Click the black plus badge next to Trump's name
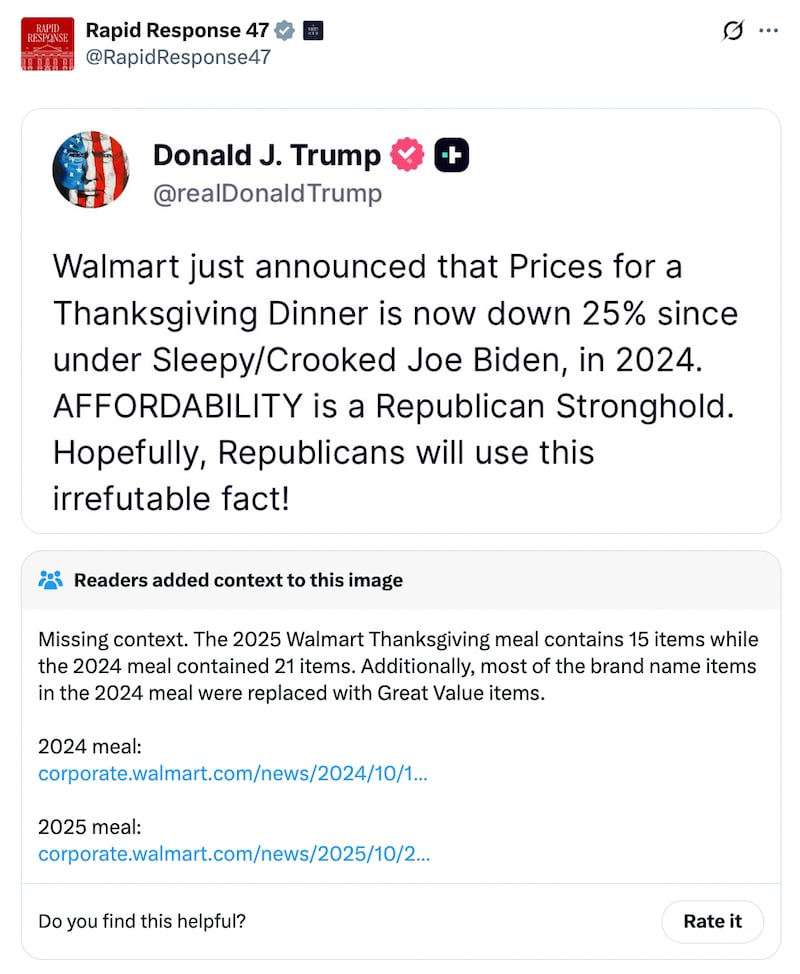This screenshot has height=974, width=800. click(x=452, y=155)
